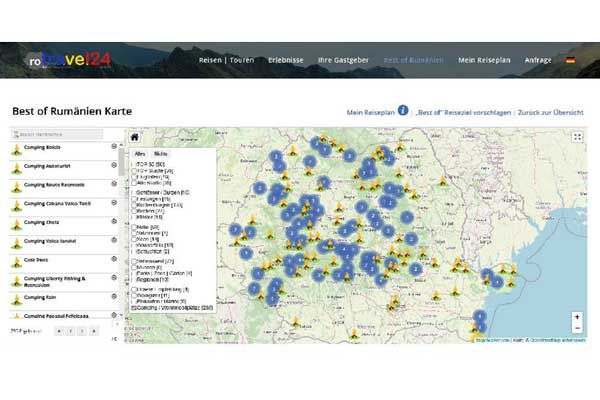Enable the Camping / Wohnmobilplätze checkbox
Viewport: 600px width, 400px height.
click(x=134, y=310)
